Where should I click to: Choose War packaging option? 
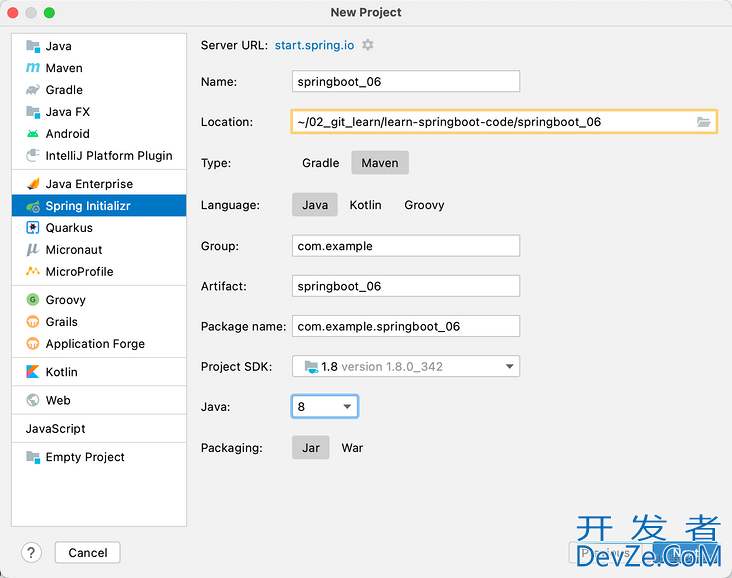(352, 448)
